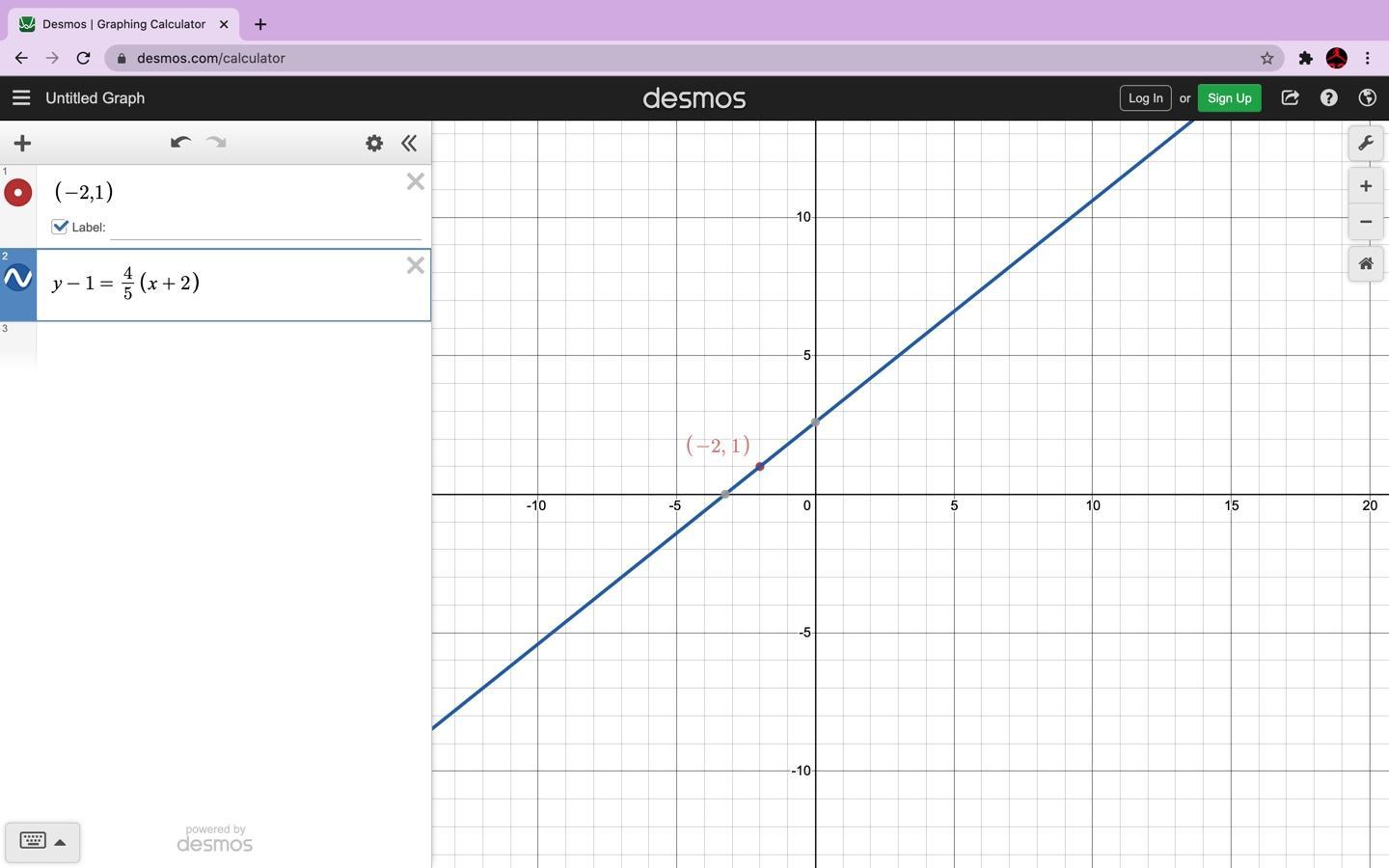Click the gray x-intercept point on line
1389x868 pixels.
pos(725,495)
